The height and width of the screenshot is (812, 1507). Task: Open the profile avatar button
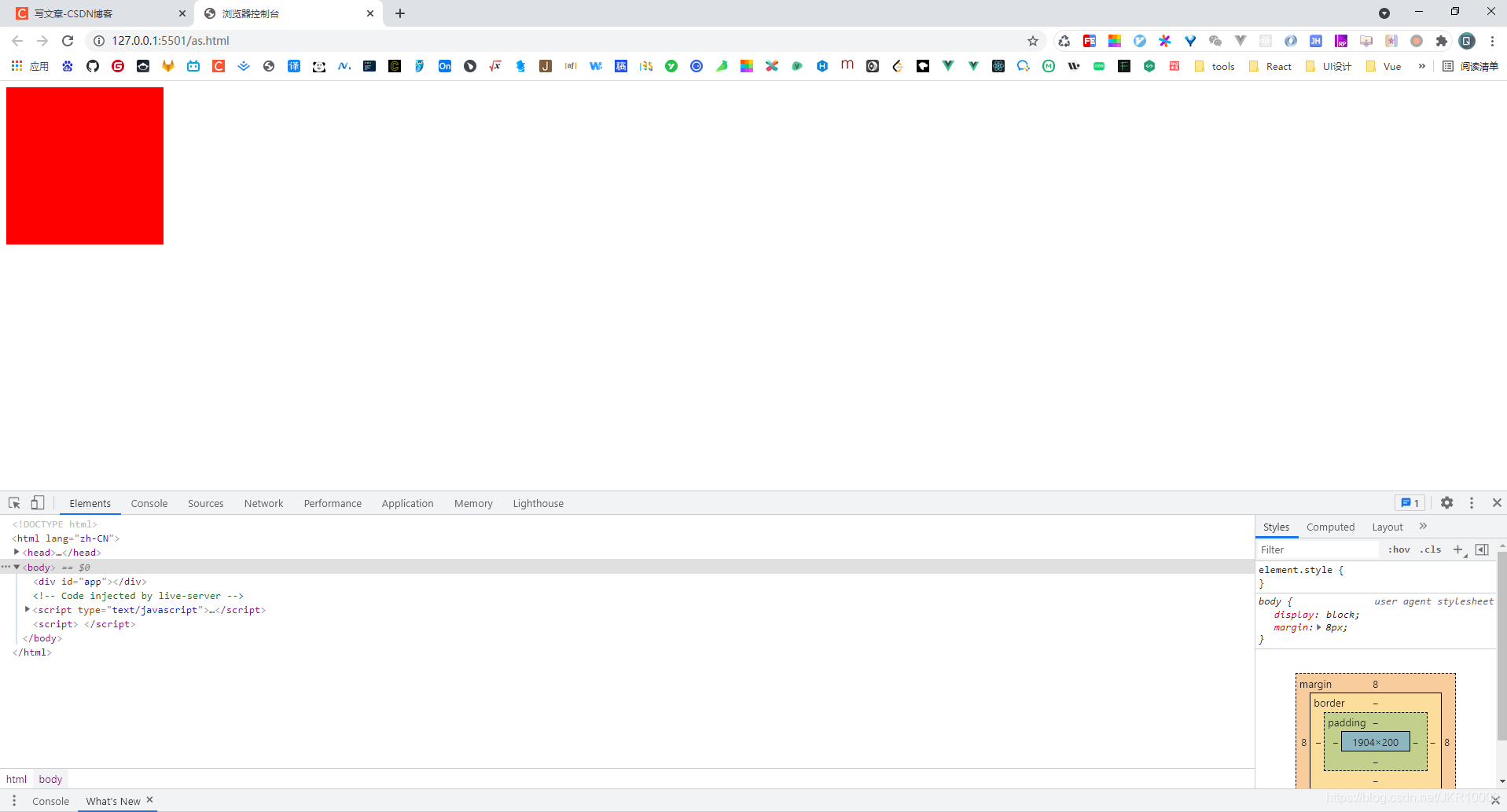1467,41
